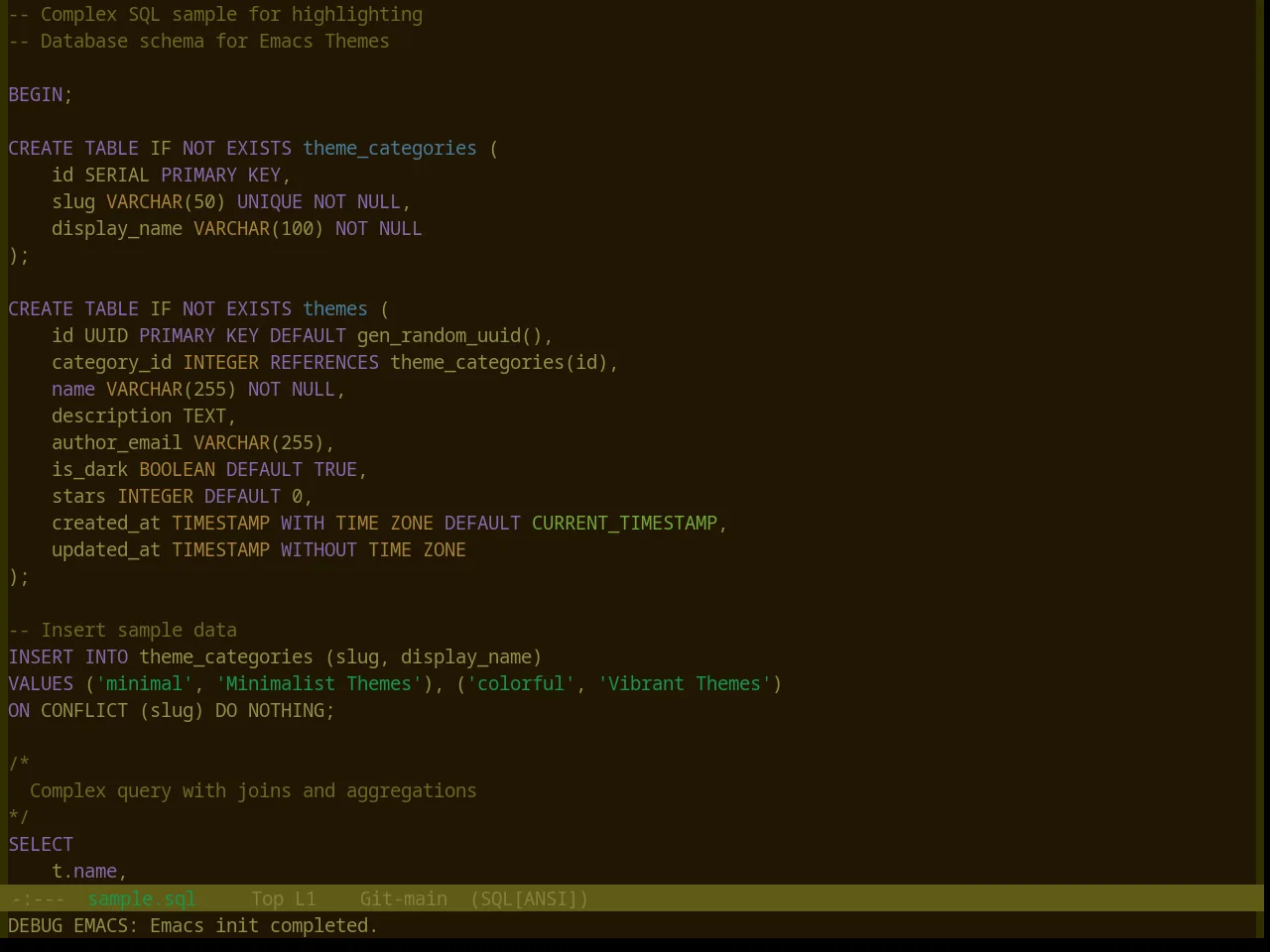Click the sample.sql buffer name in mode line
Viewport: 1270px width, 952px height.
142,898
